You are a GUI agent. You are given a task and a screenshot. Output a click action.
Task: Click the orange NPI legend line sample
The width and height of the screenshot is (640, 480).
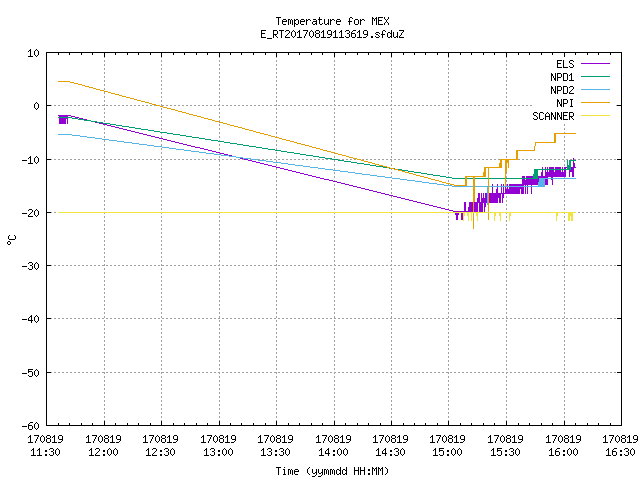[595, 103]
